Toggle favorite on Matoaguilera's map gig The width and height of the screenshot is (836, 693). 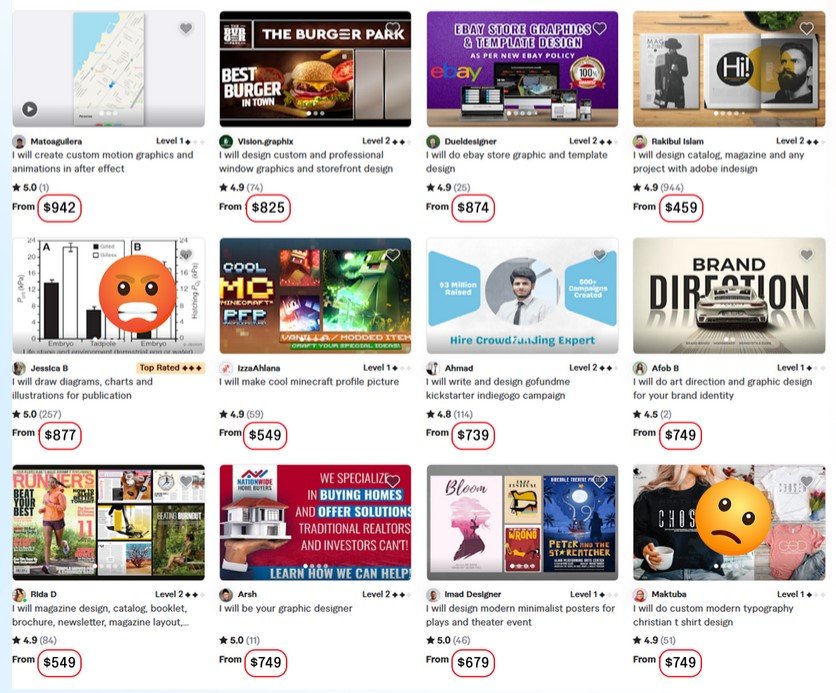tap(186, 28)
